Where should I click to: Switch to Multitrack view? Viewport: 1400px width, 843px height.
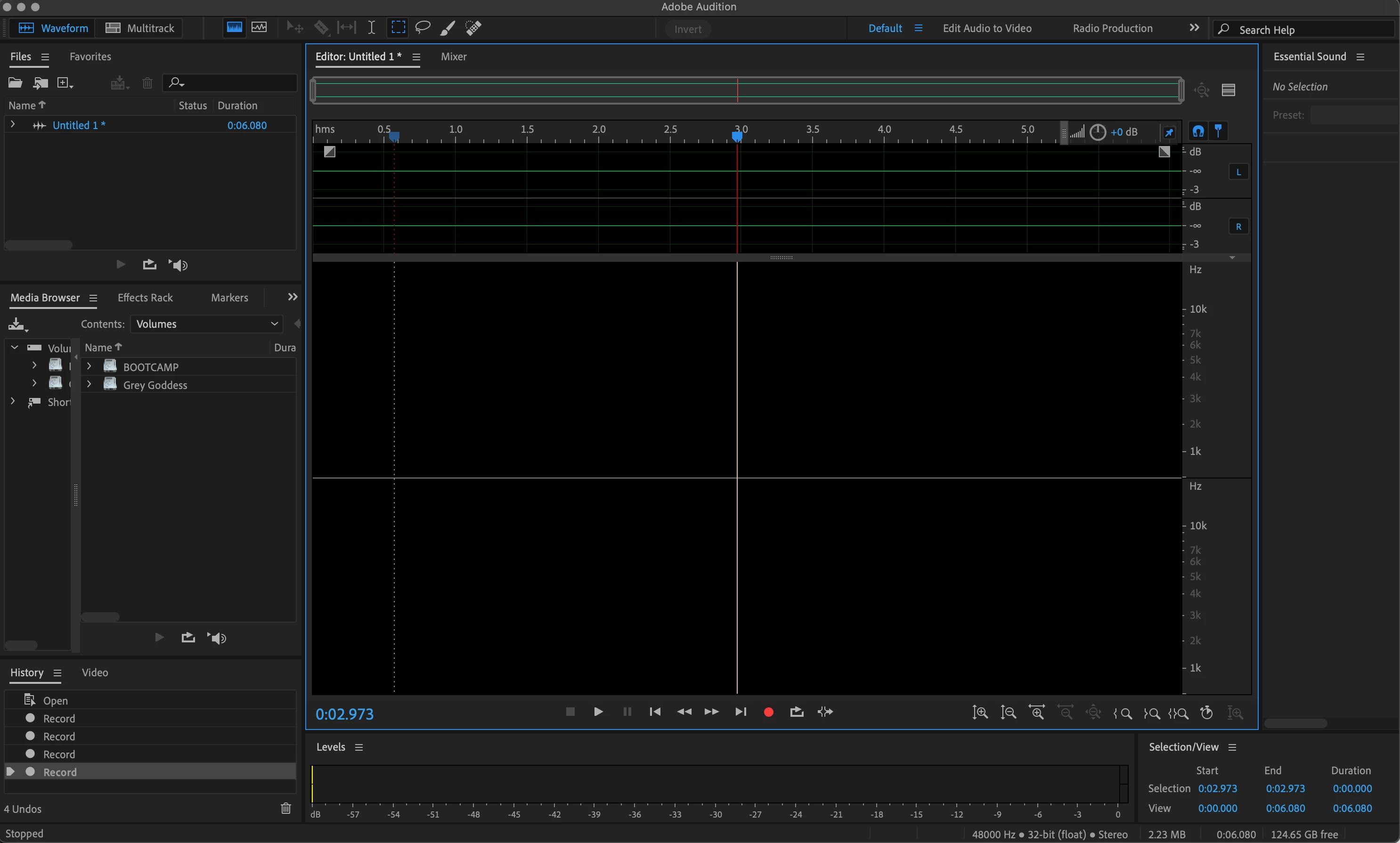tap(140, 28)
